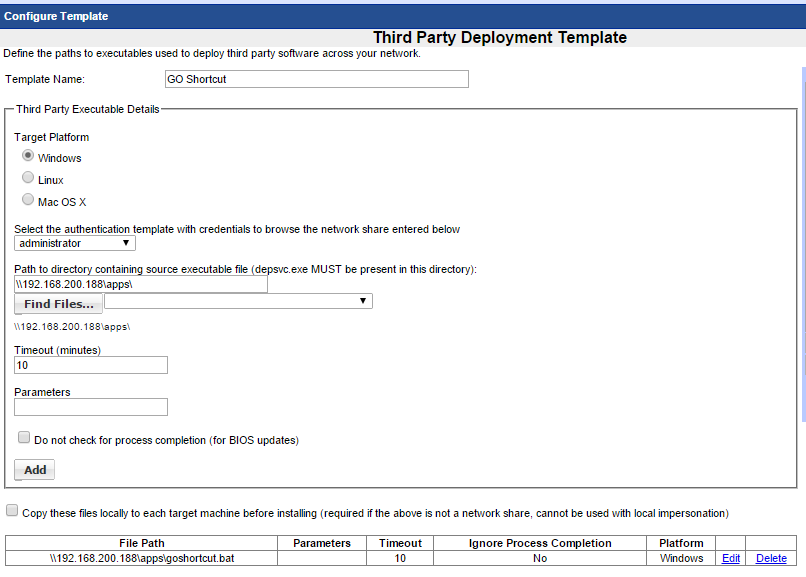Expand the file list dropdown beside Find Files

click(x=238, y=301)
